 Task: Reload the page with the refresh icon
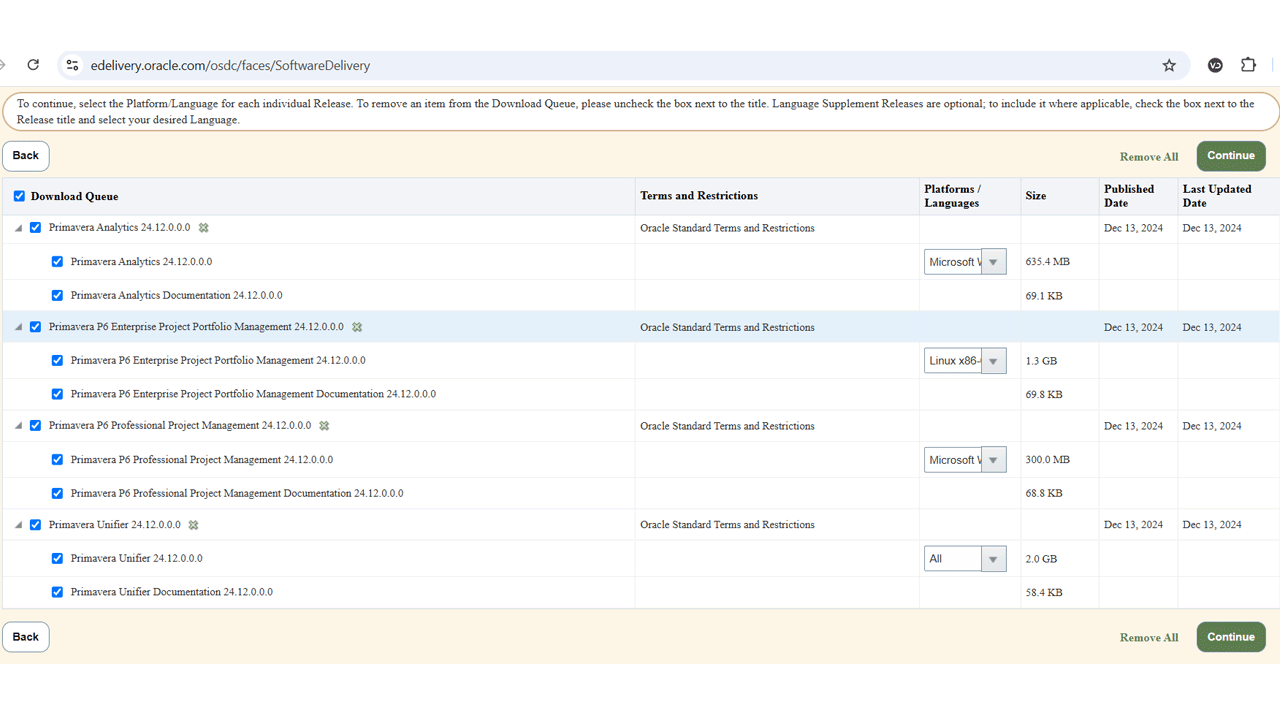33,65
